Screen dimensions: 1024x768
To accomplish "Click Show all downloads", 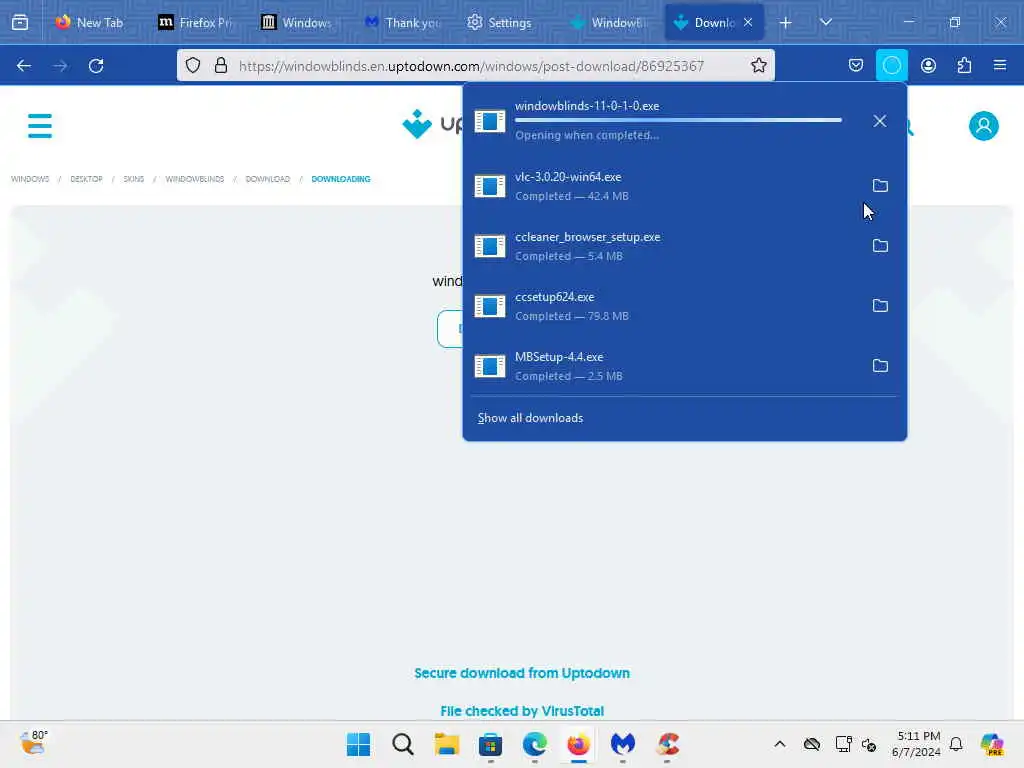I will tap(530, 418).
